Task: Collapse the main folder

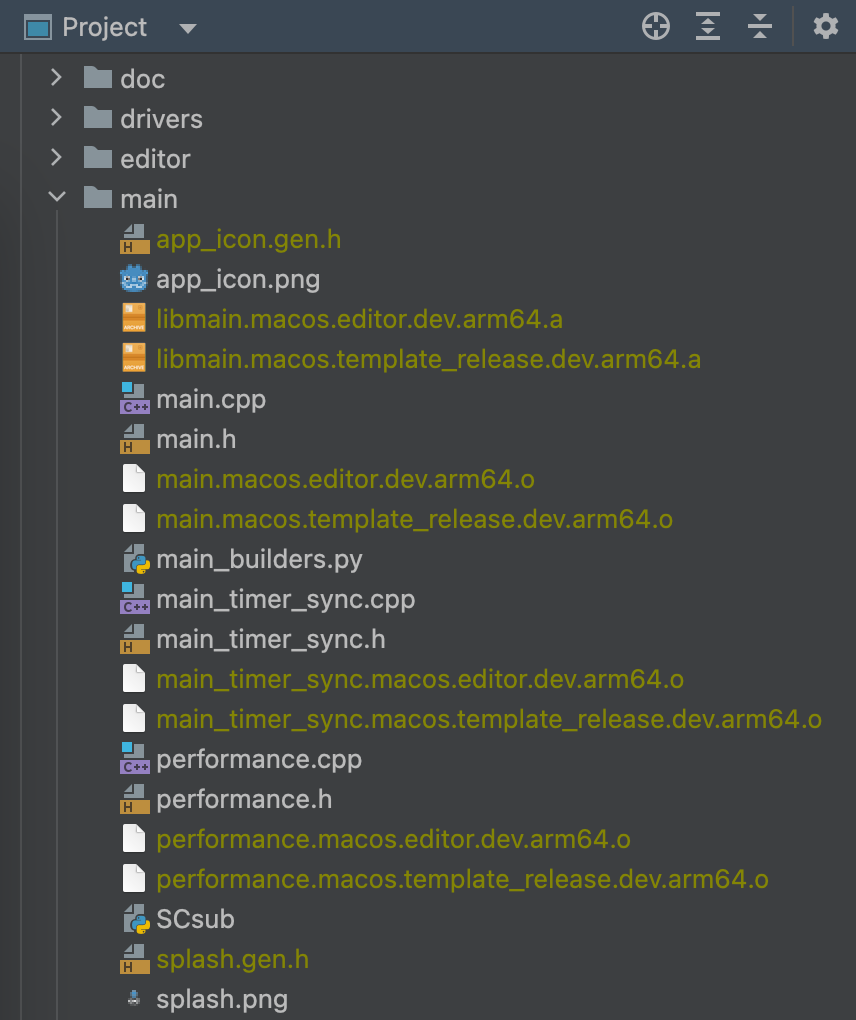Action: point(56,198)
